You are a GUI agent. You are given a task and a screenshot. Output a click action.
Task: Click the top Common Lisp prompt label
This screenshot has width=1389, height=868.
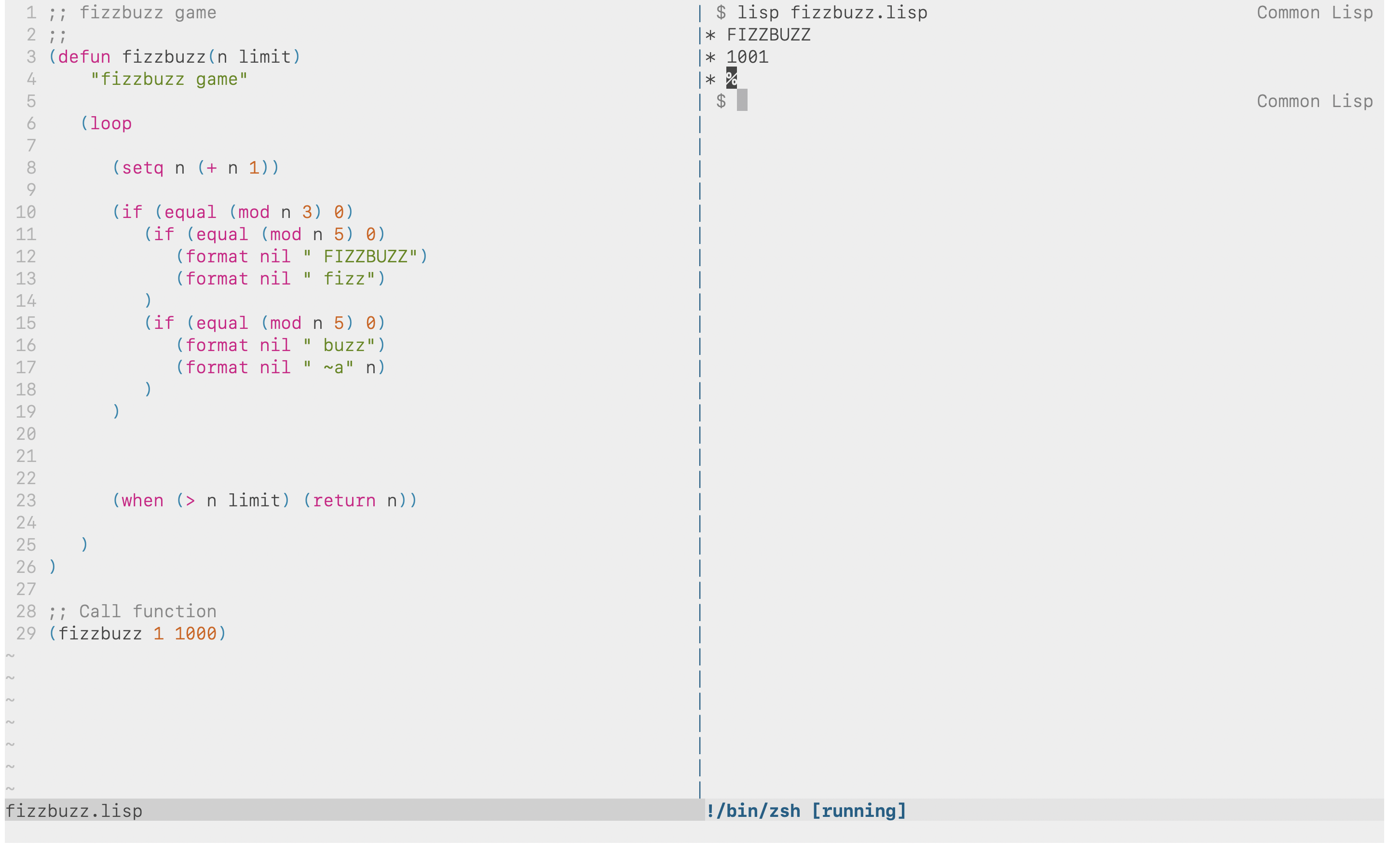(x=1314, y=13)
